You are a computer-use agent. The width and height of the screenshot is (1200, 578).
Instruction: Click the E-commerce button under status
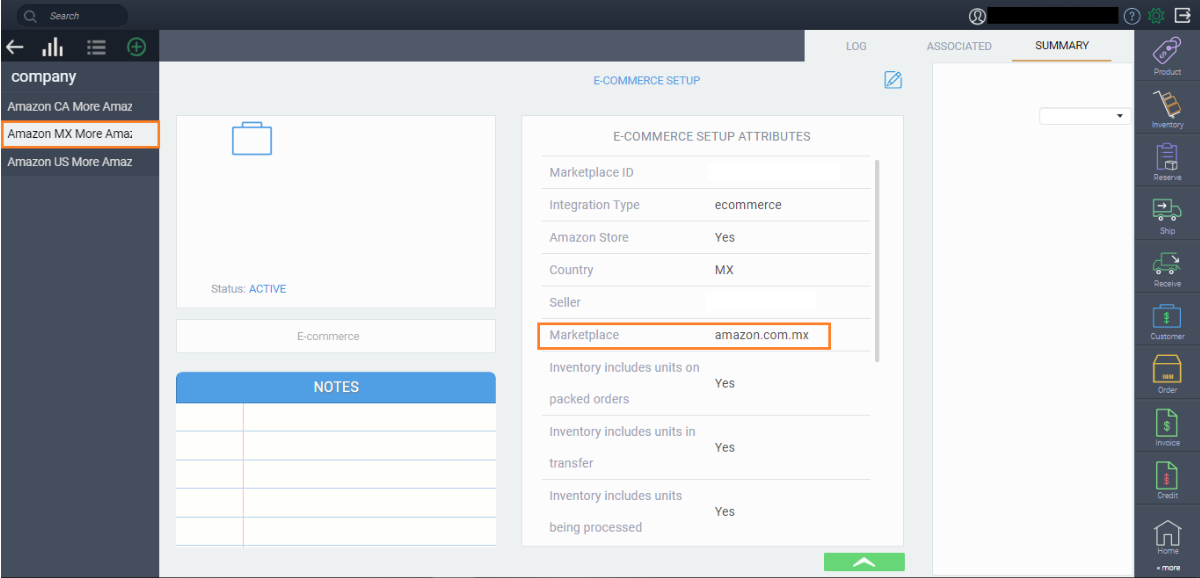pyautogui.click(x=336, y=336)
